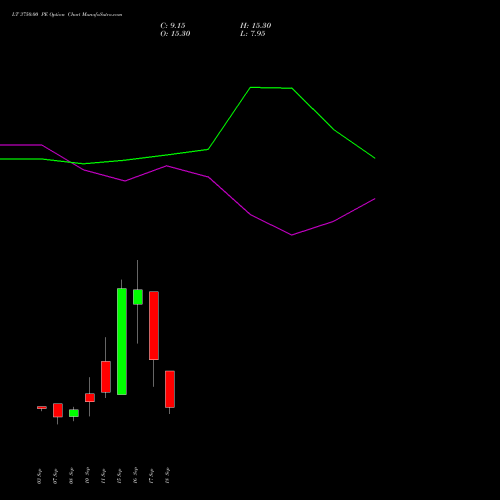Click the 08 Sep date label on the axis
Screen dimensions: 500x500
(71, 476)
